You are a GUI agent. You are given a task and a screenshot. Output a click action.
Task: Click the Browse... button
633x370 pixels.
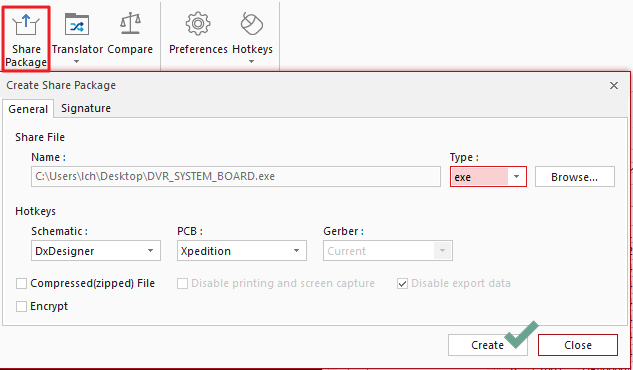tap(575, 177)
